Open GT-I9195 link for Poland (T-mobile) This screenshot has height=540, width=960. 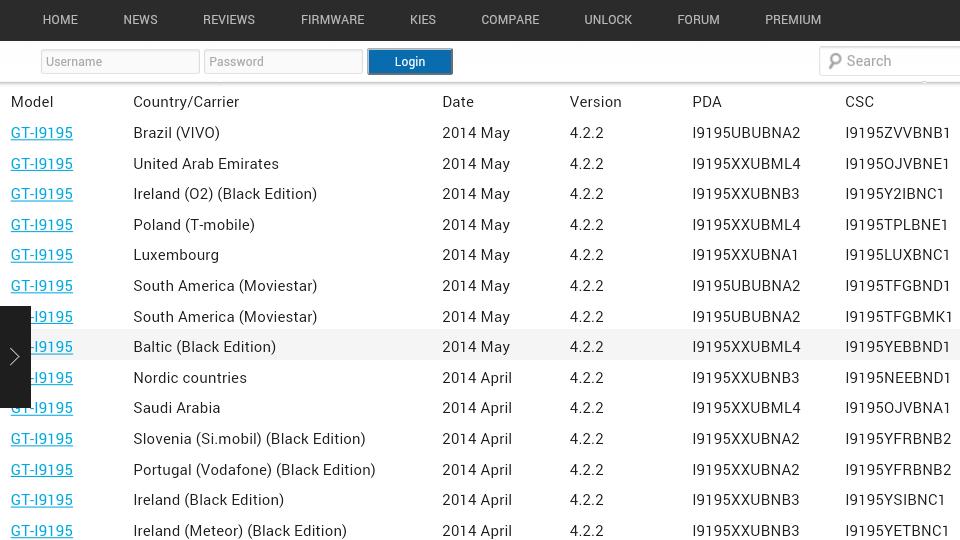tap(42, 225)
